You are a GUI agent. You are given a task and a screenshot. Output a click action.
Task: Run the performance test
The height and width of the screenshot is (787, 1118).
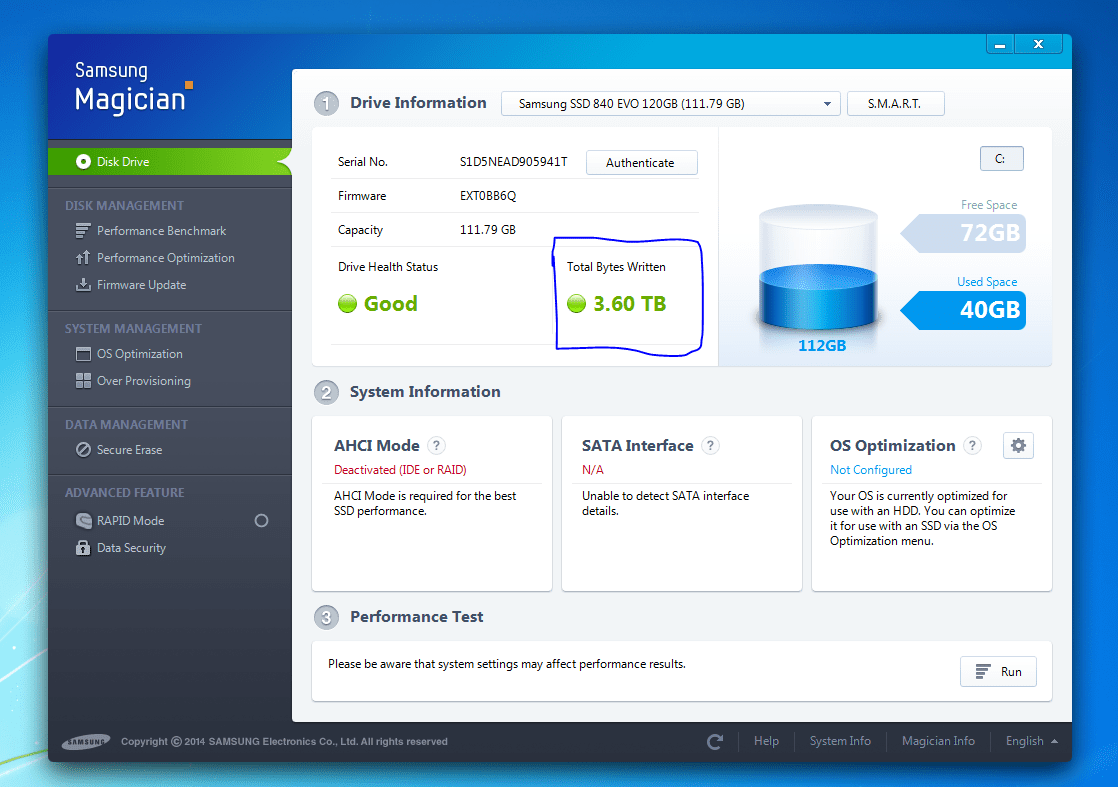(x=998, y=672)
